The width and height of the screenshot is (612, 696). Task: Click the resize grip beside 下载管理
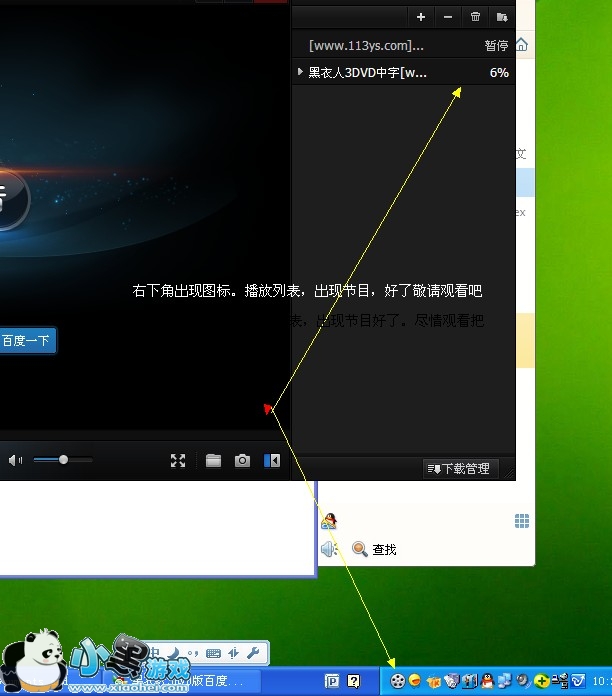pos(509,473)
